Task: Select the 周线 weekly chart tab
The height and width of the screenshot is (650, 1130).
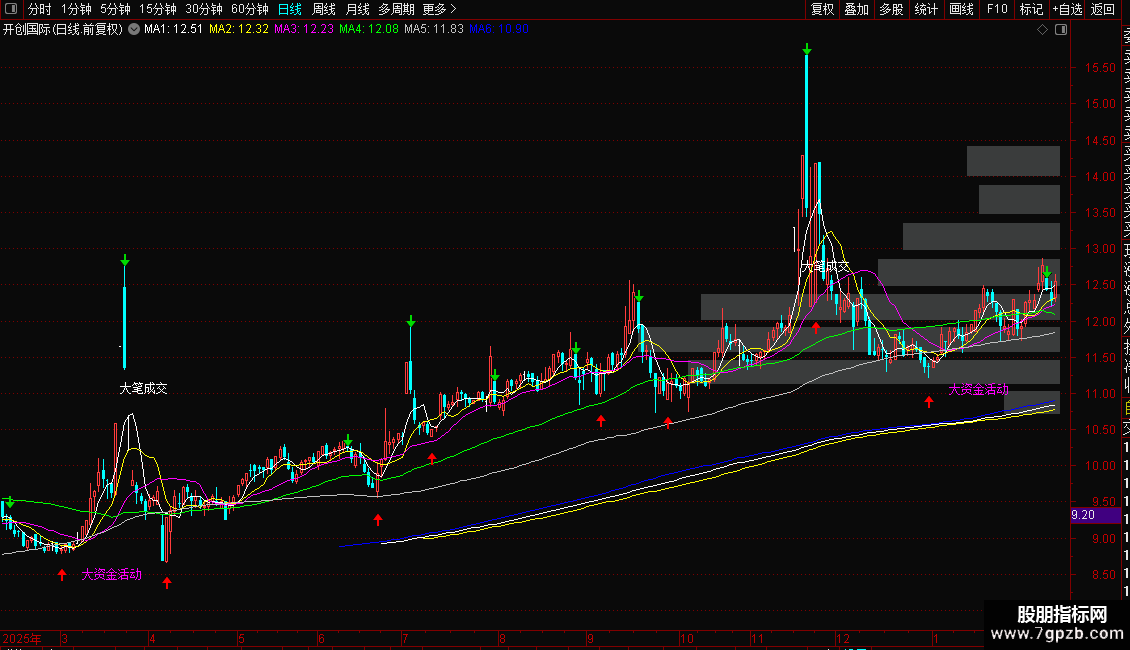Action: (324, 9)
